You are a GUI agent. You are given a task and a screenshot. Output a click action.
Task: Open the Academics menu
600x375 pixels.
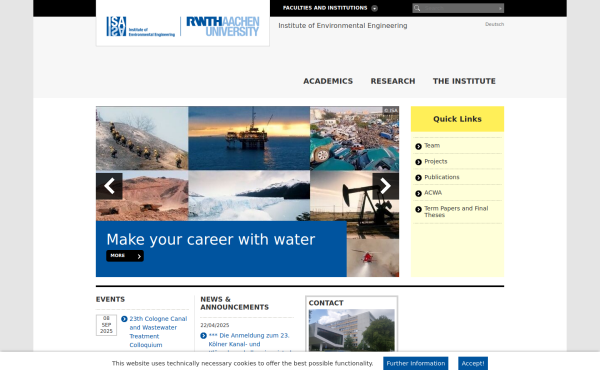tap(328, 81)
